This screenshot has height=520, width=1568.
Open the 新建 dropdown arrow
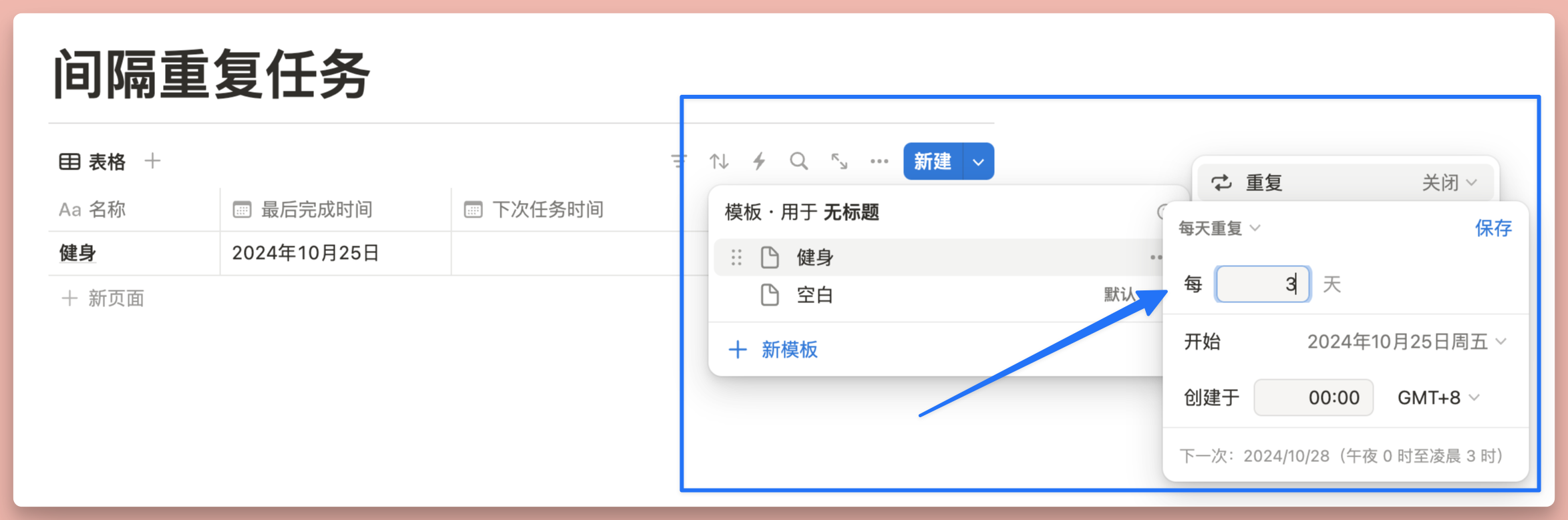[x=978, y=162]
